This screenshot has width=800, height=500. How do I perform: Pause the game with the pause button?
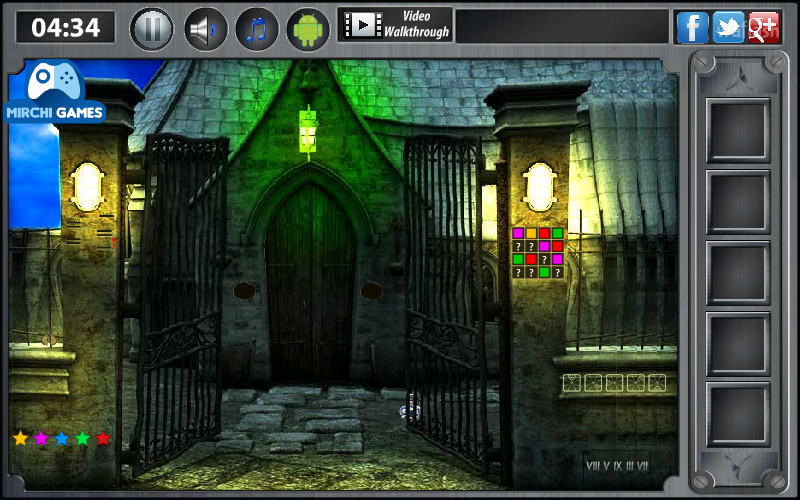coord(152,29)
